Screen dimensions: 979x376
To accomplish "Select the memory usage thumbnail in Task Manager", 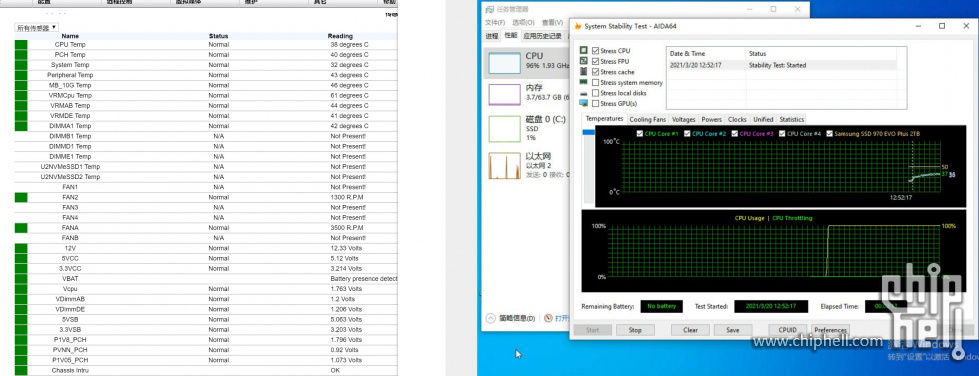I will [x=504, y=95].
